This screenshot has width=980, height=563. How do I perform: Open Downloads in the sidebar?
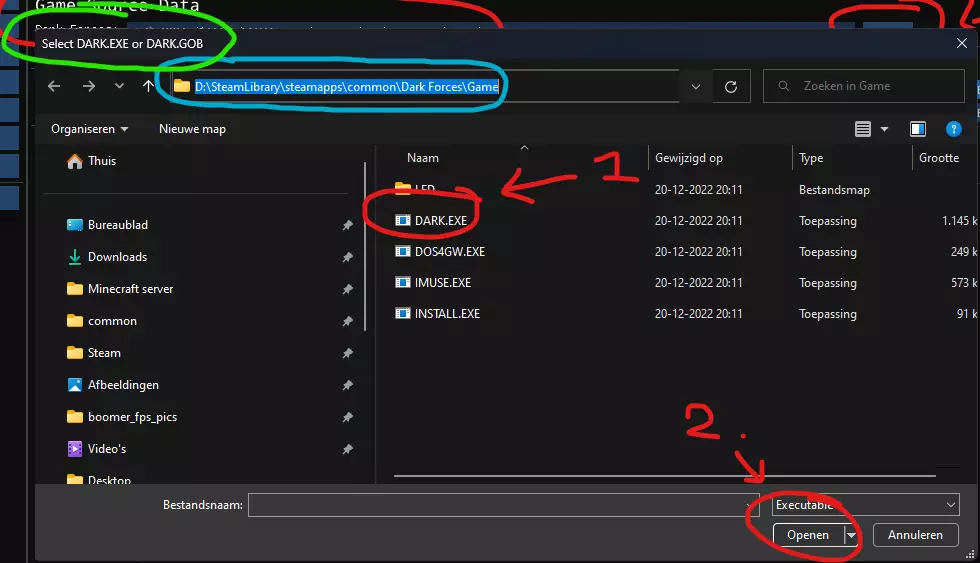pos(107,257)
